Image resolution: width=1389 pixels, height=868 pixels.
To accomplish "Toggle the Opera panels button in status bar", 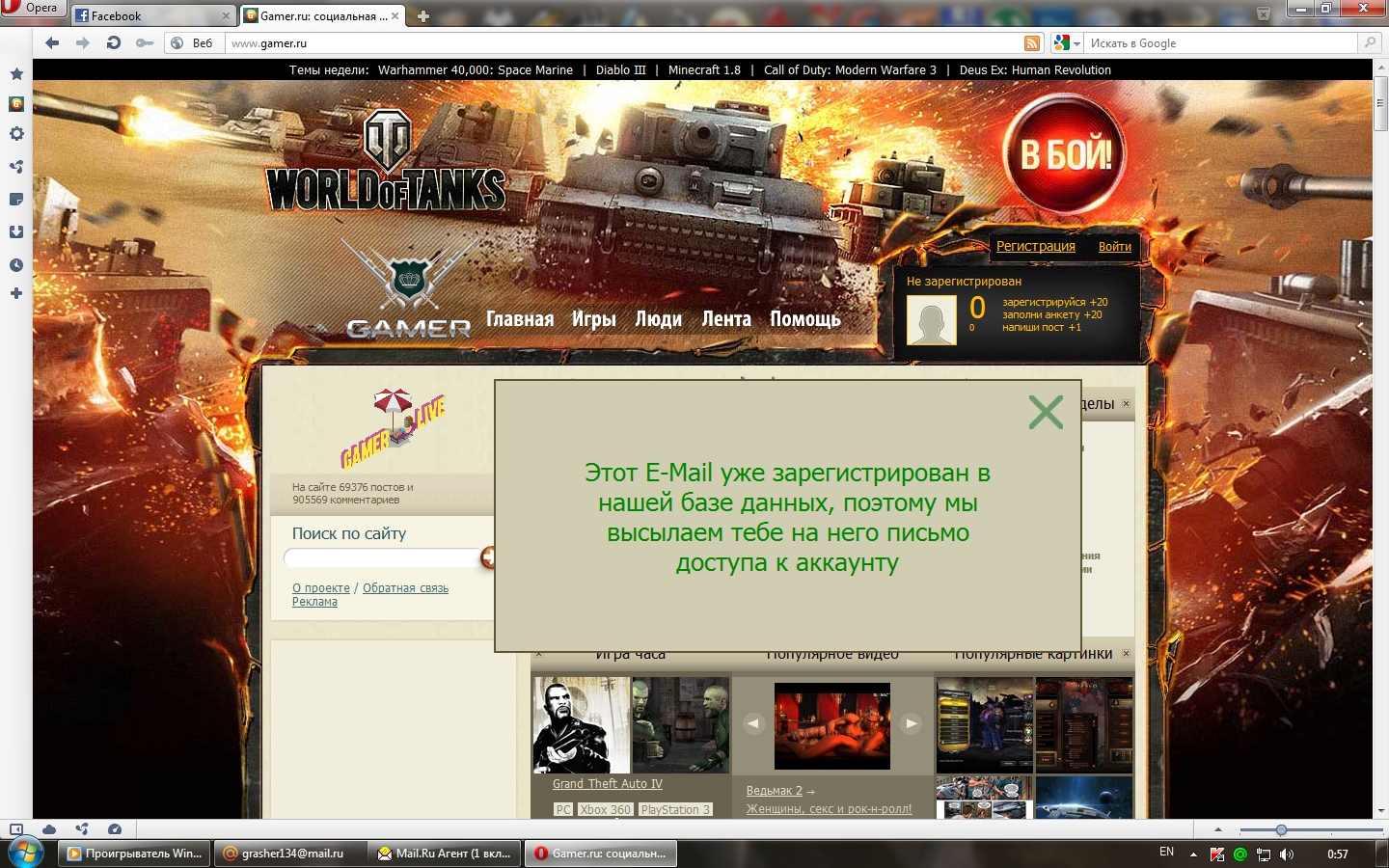I will coord(15,829).
